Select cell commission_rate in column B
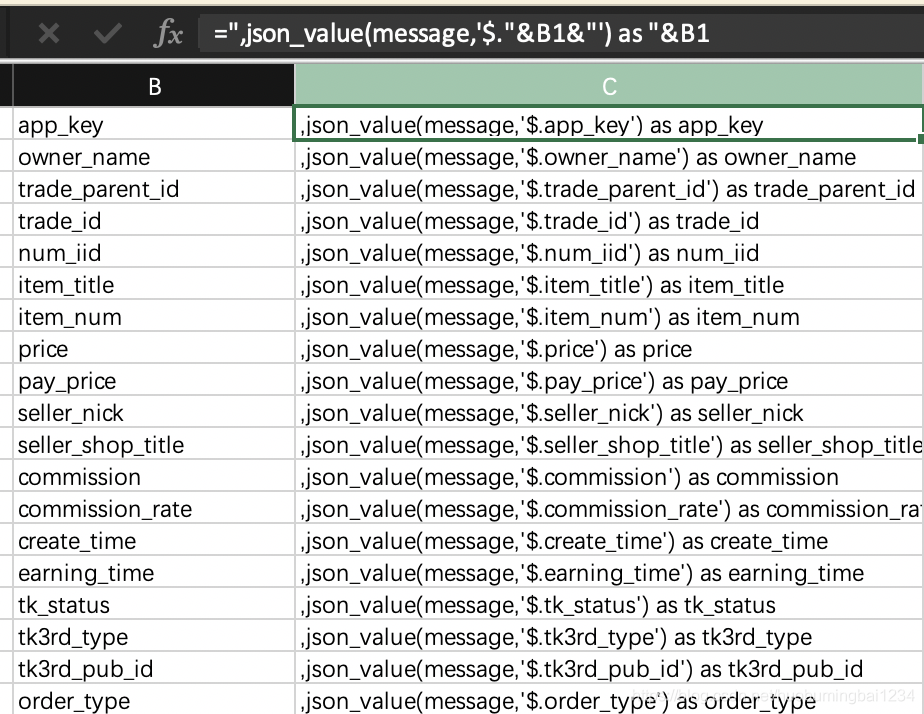The height and width of the screenshot is (714, 924). [154, 508]
